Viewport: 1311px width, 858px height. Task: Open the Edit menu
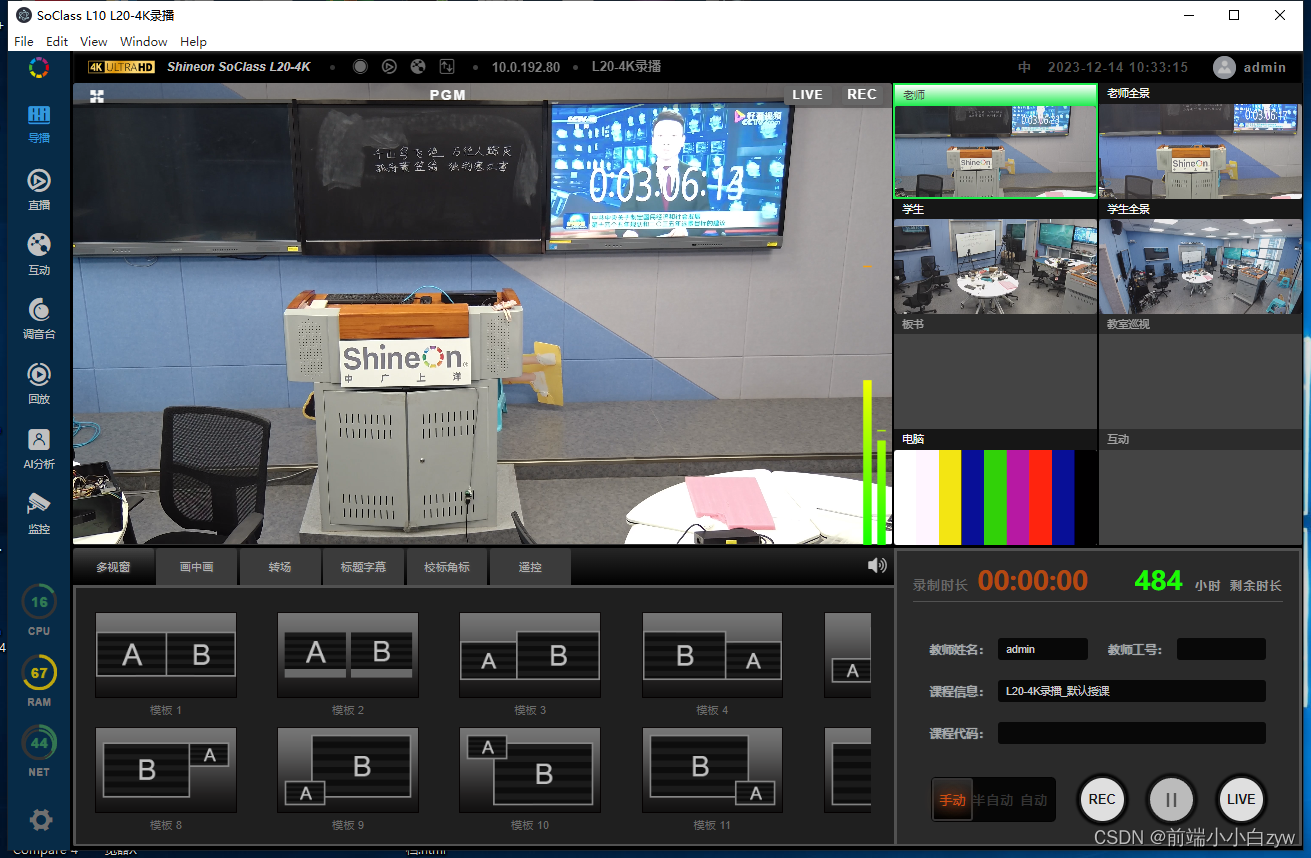[x=57, y=41]
